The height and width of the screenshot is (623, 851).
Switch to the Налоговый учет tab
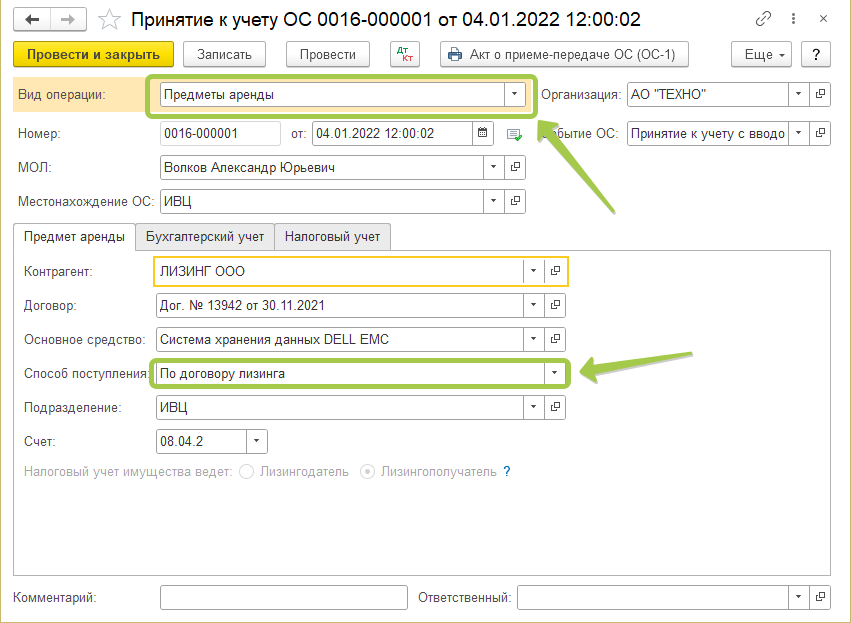[332, 237]
